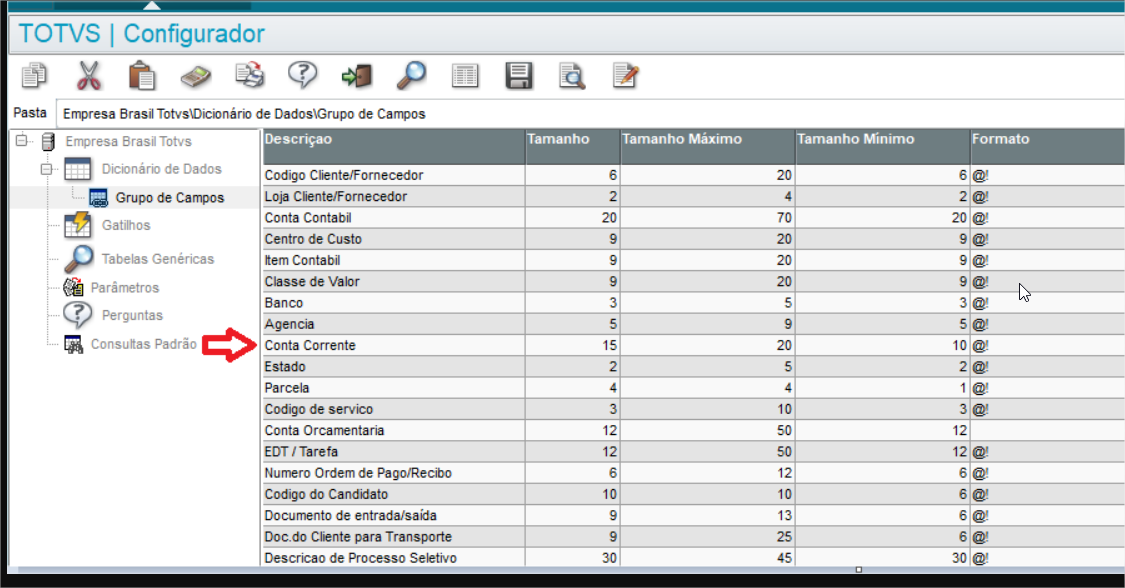Open Gatilhos in the tree
Viewport: 1125px width, 588px height.
pyautogui.click(x=126, y=225)
